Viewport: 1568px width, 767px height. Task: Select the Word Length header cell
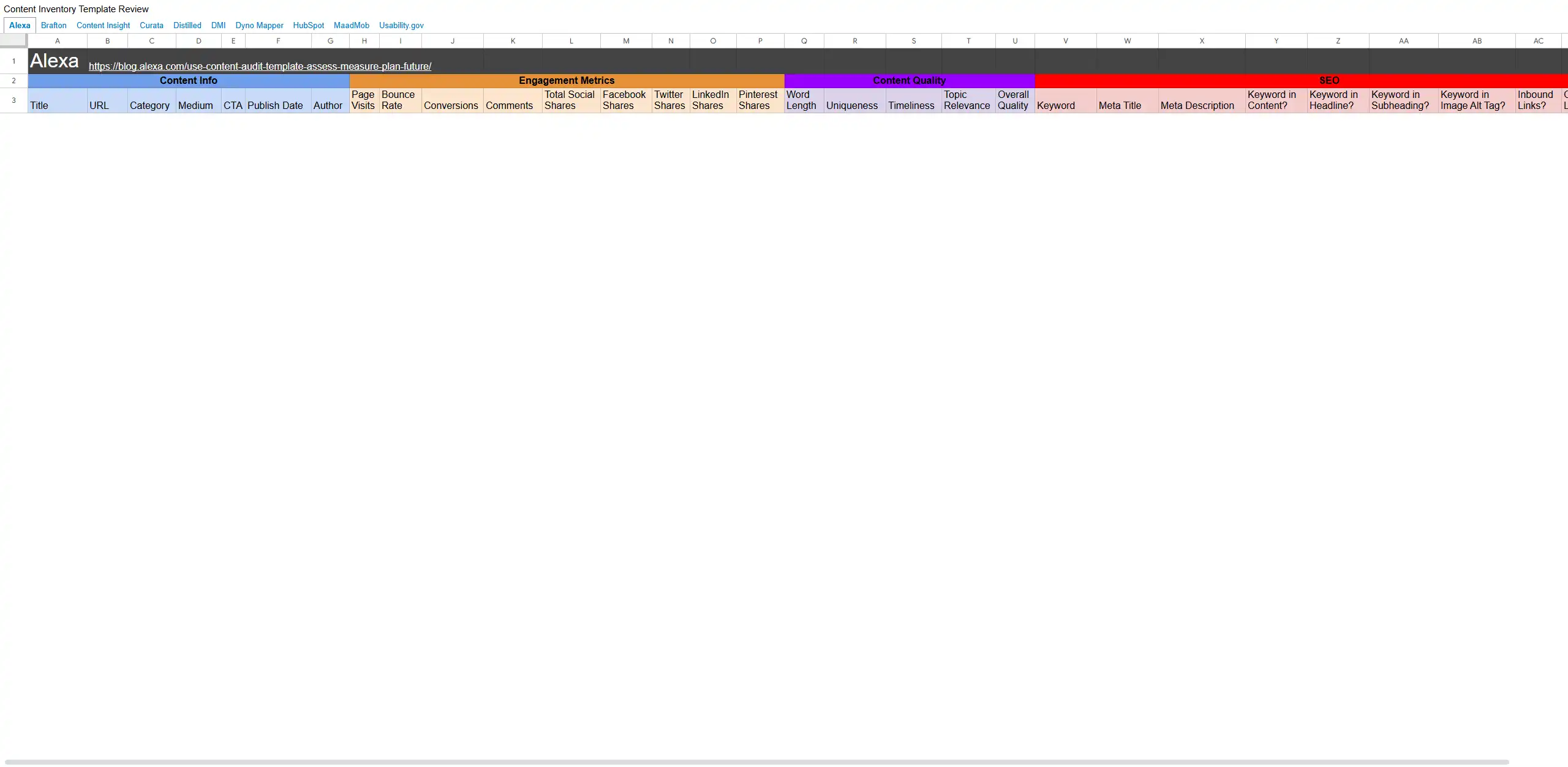pos(804,100)
